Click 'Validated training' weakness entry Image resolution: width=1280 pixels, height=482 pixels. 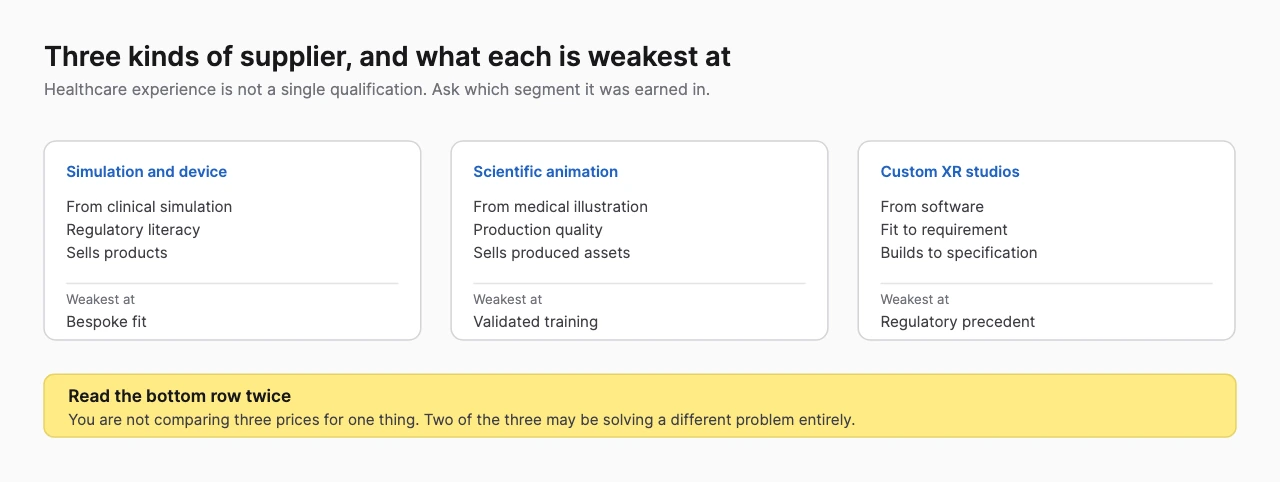pos(536,322)
